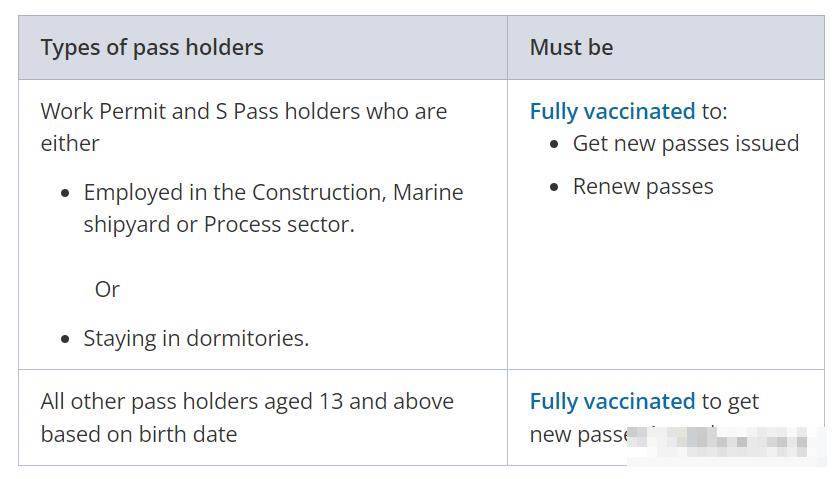Click the Get new passes issued bullet
Screen dimensions: 835x479
click(x=686, y=143)
